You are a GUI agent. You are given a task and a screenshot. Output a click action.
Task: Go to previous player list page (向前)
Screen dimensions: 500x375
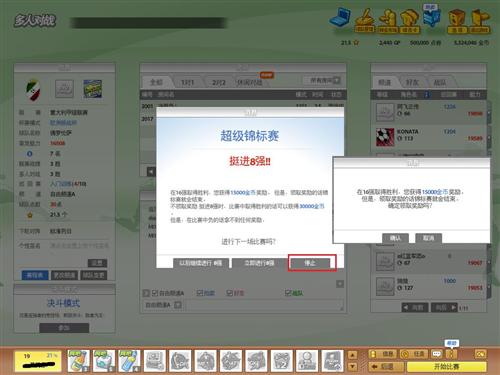pos(415,308)
